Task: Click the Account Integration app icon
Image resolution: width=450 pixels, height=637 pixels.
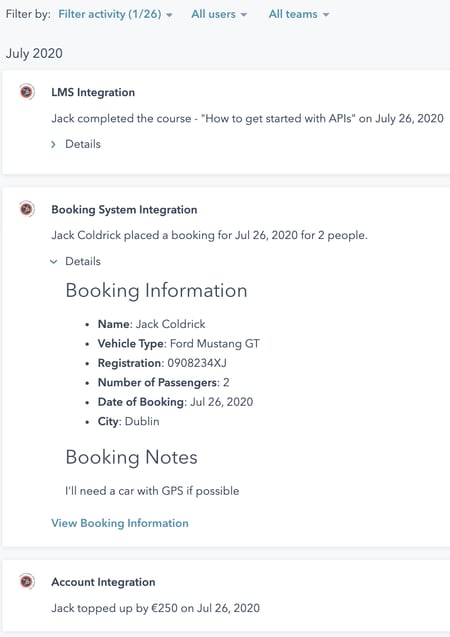Action: [27, 581]
